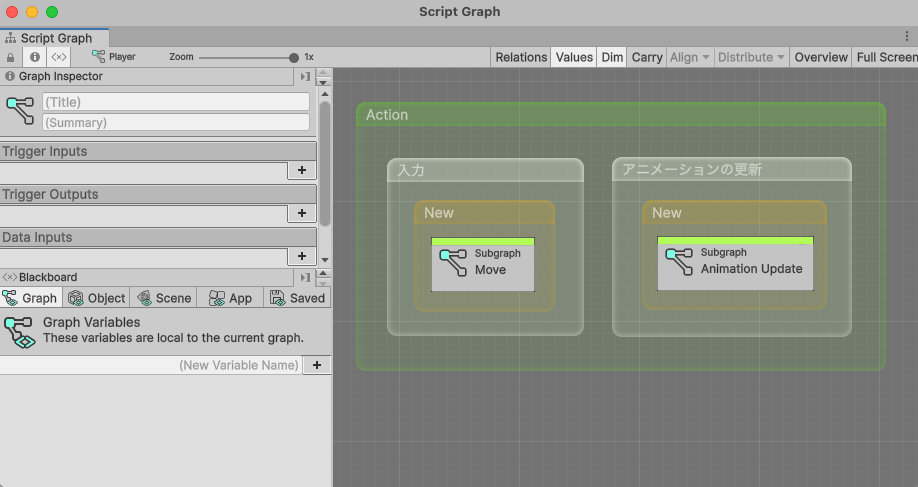Add a new Data Input

(302, 256)
